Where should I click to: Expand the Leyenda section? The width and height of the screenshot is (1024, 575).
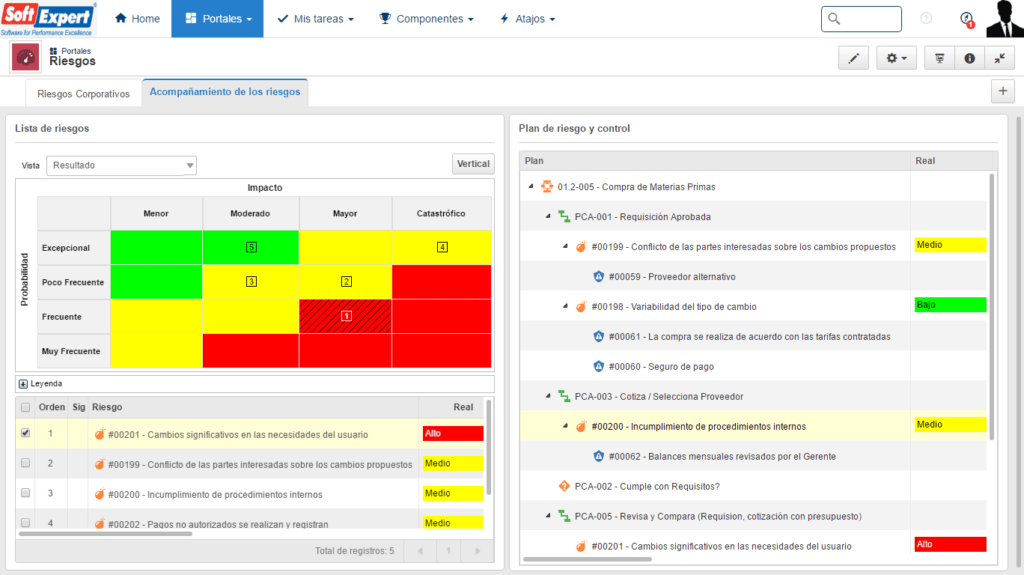point(23,384)
